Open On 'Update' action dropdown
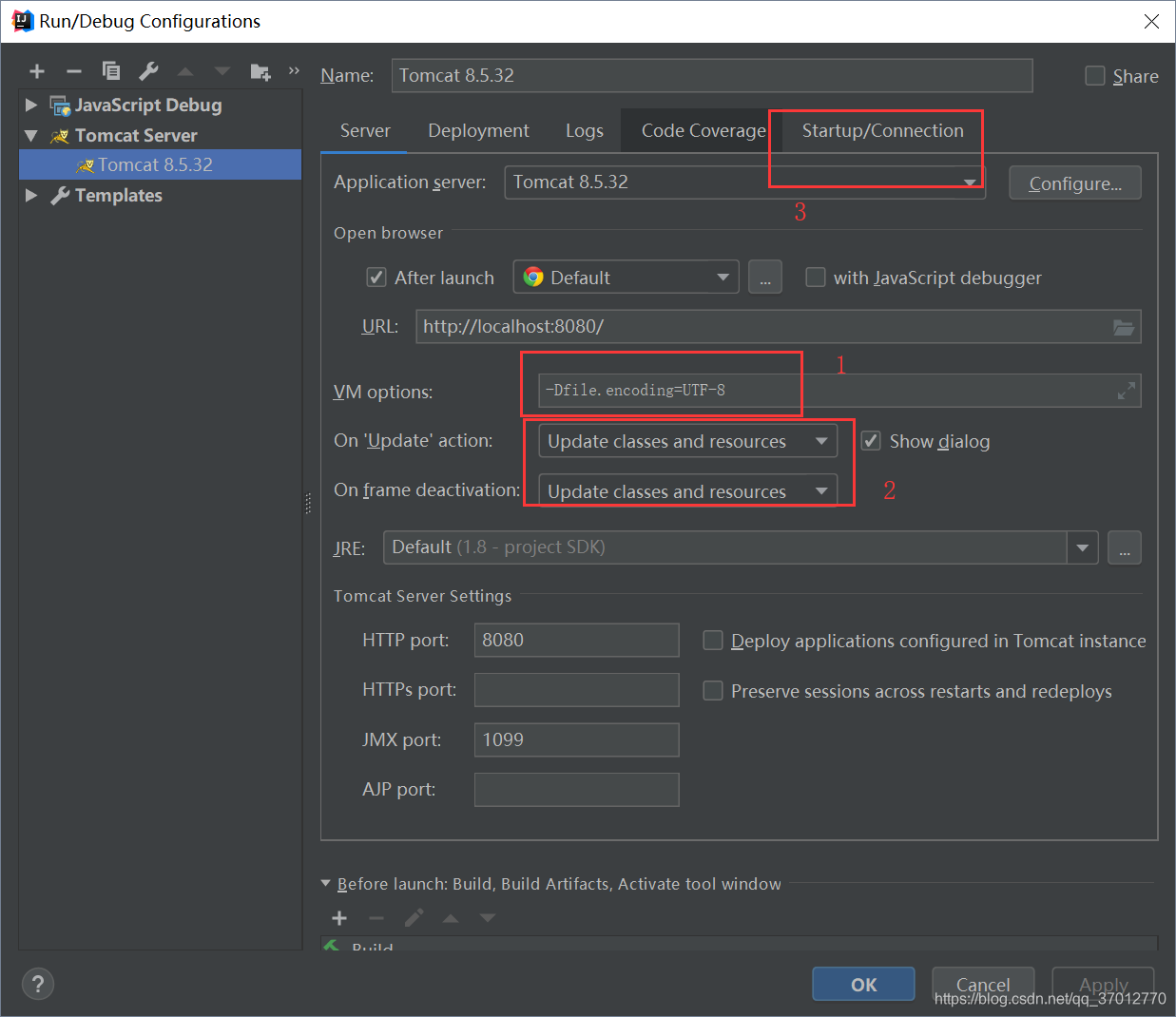The image size is (1176, 1017). [687, 441]
